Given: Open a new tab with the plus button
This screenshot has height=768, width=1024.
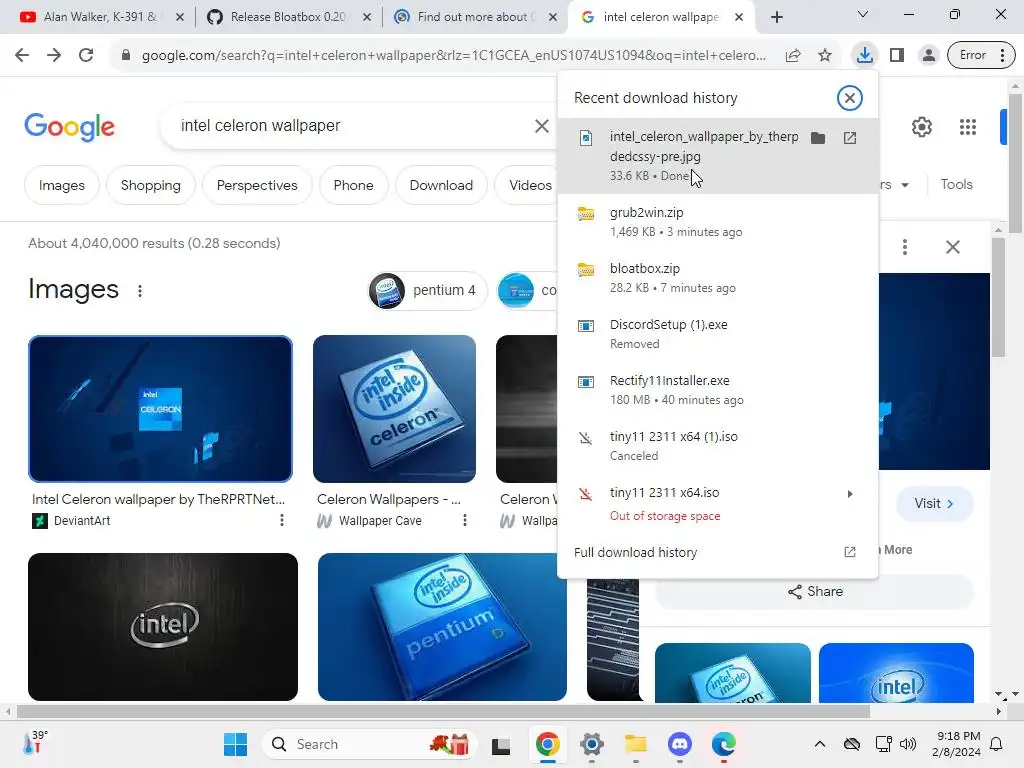Looking at the screenshot, I should click(x=776, y=17).
